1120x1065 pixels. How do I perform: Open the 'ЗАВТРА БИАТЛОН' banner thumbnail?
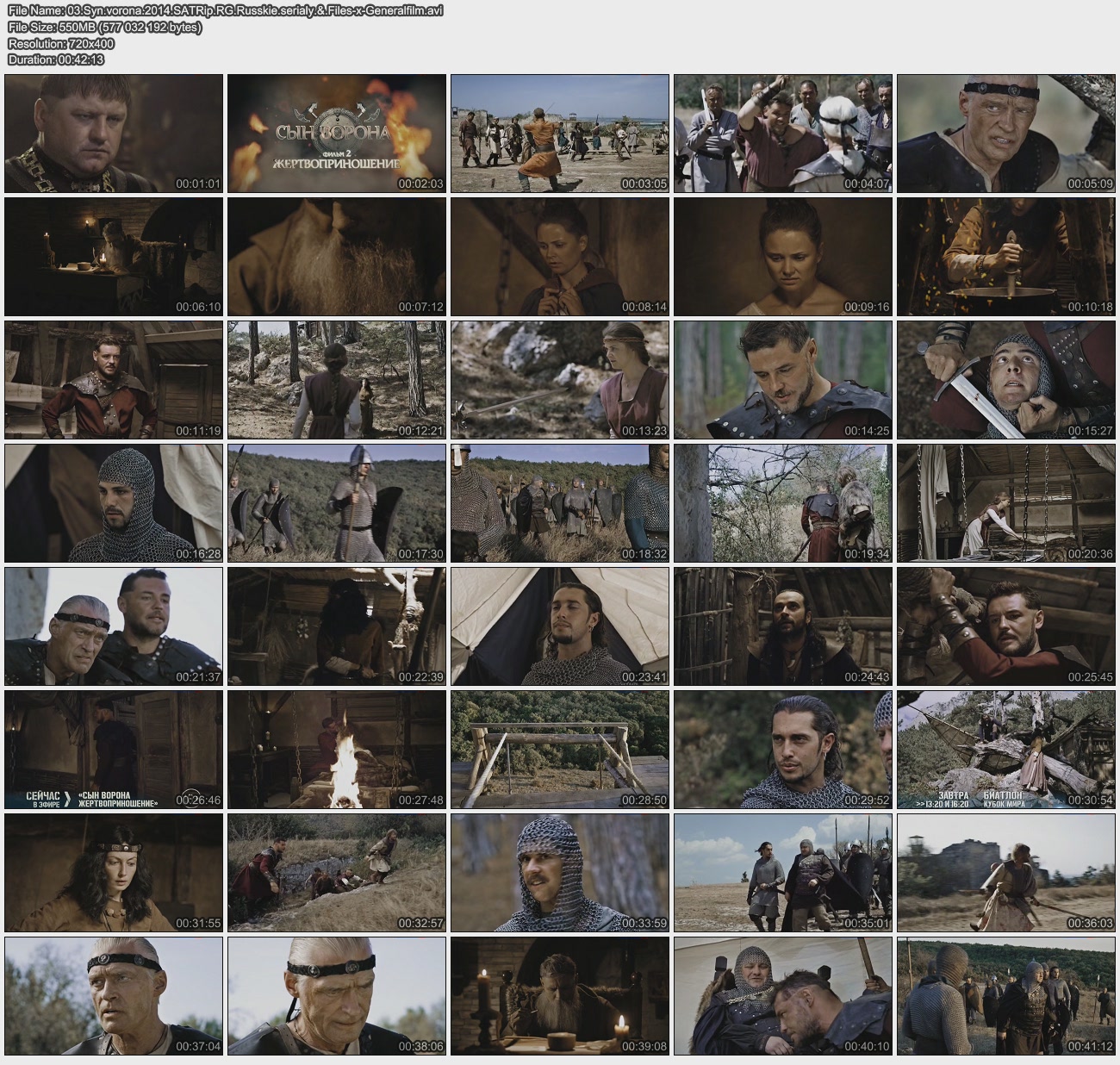coord(1006,750)
